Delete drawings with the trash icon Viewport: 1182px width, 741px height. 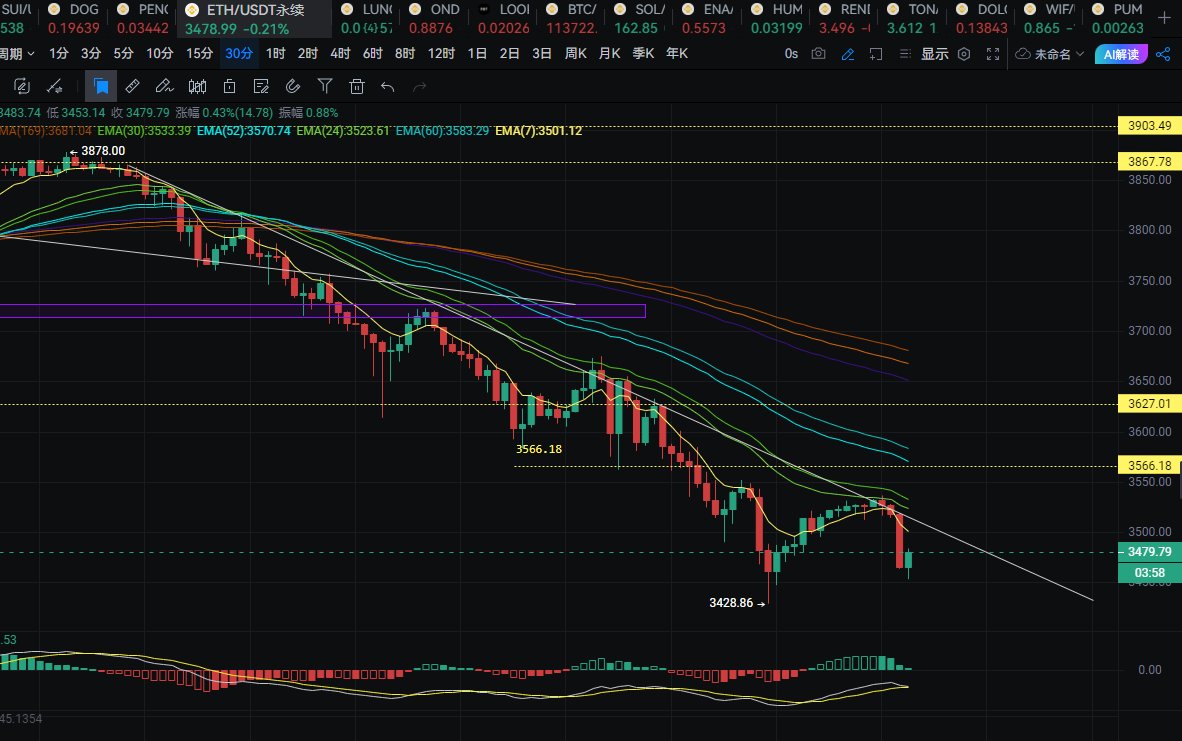(357, 87)
